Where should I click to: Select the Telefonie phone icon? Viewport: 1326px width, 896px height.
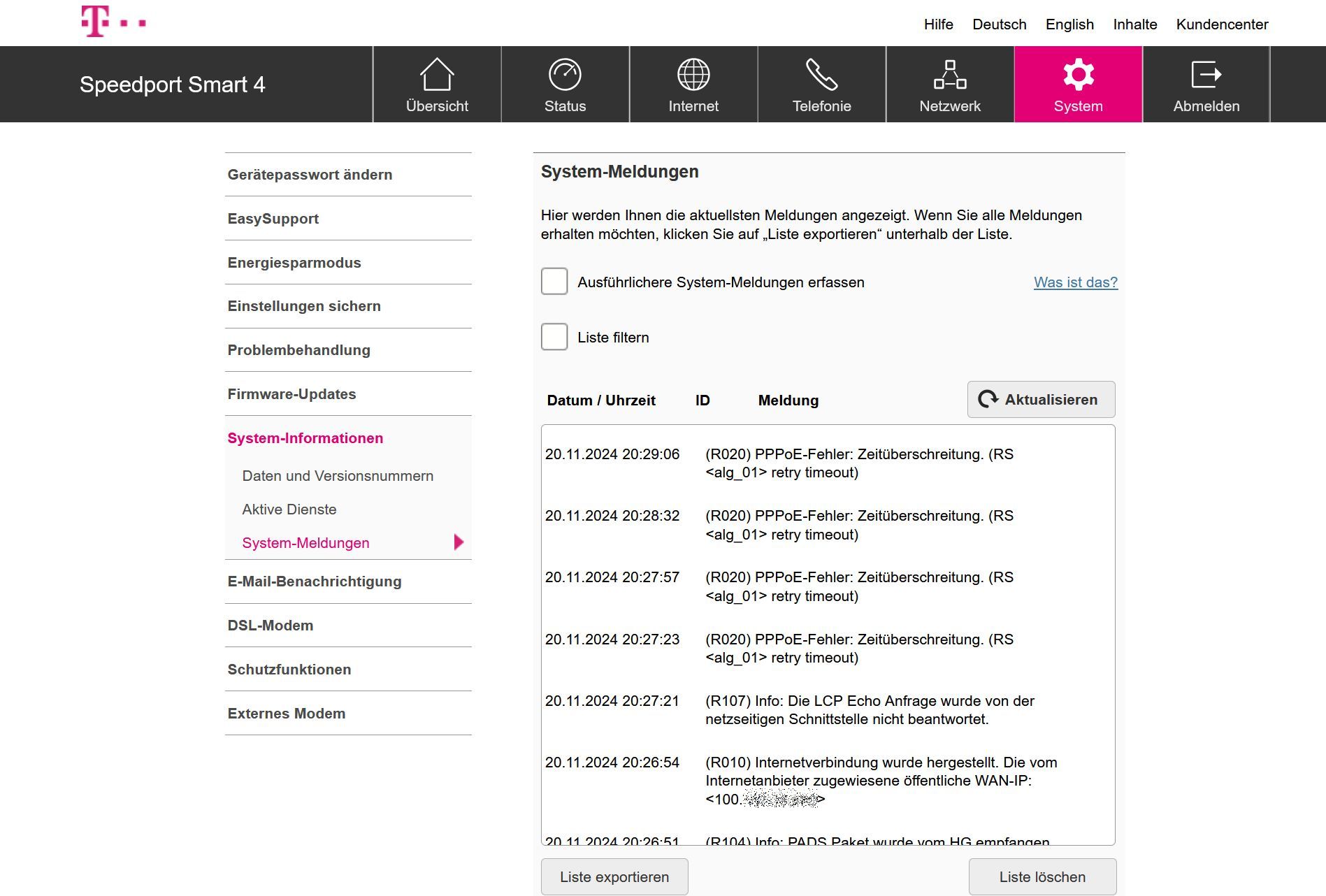coord(821,74)
